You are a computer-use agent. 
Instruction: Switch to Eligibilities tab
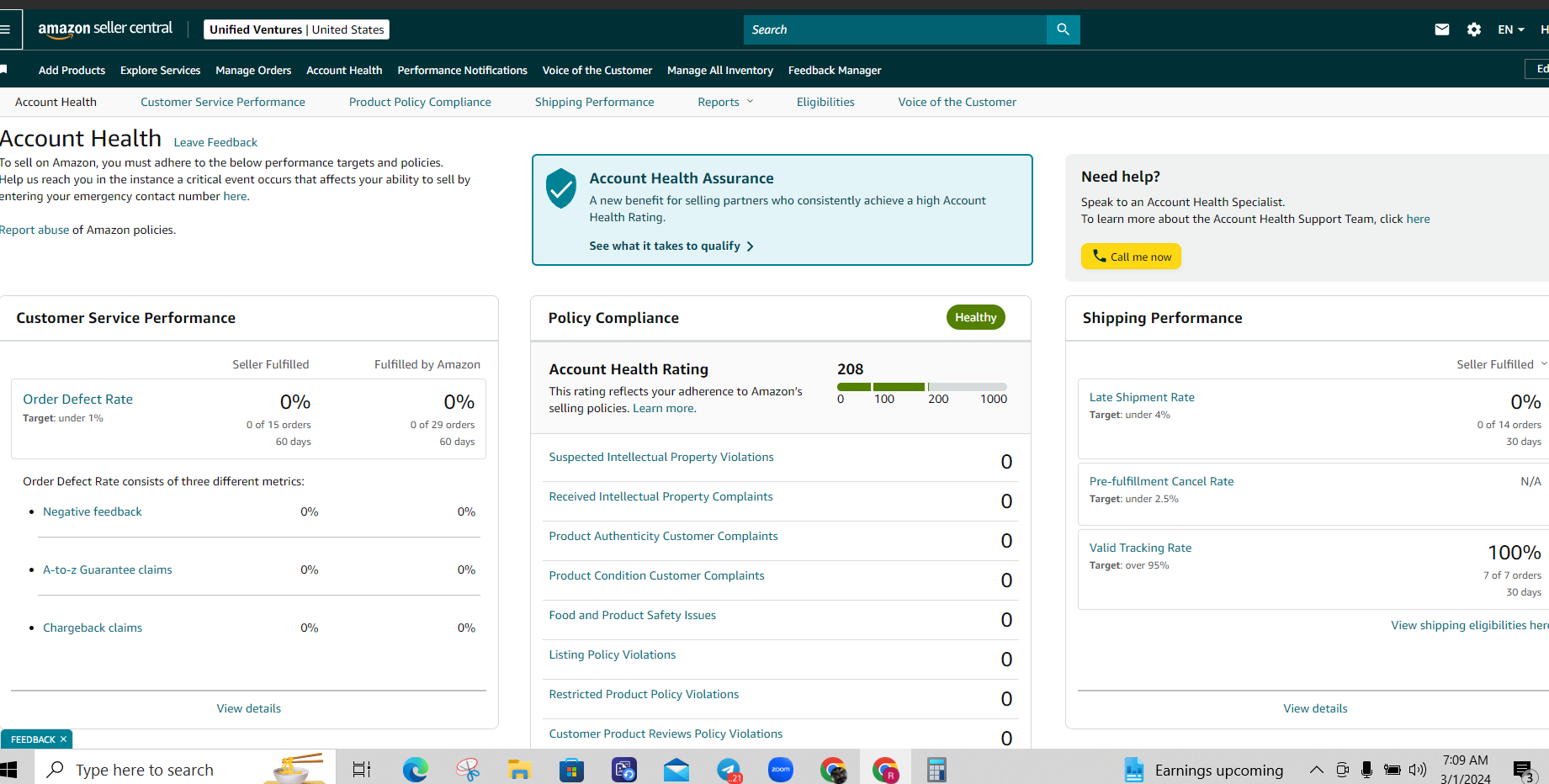(825, 102)
